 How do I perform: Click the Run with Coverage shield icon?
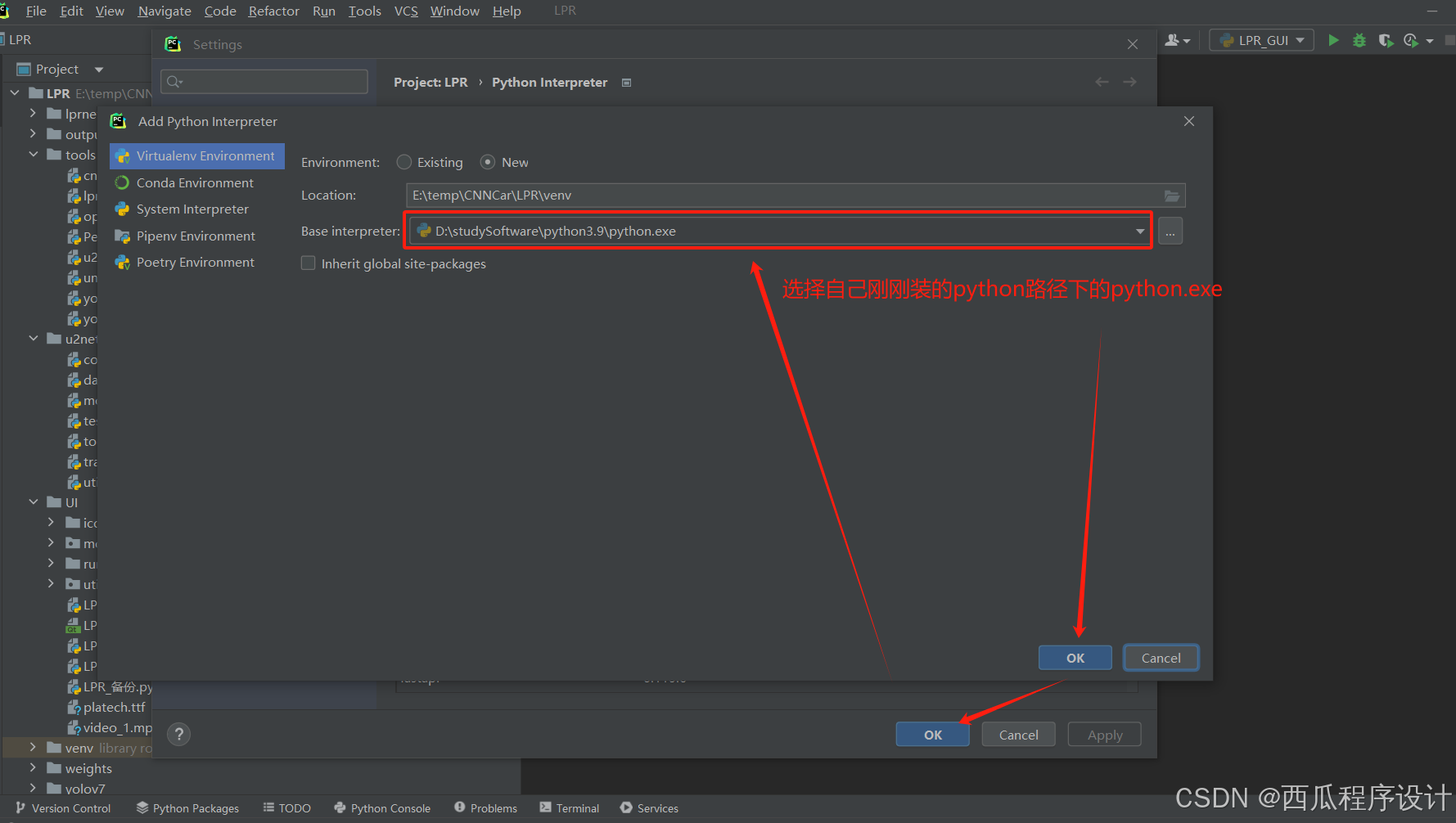(x=1385, y=40)
